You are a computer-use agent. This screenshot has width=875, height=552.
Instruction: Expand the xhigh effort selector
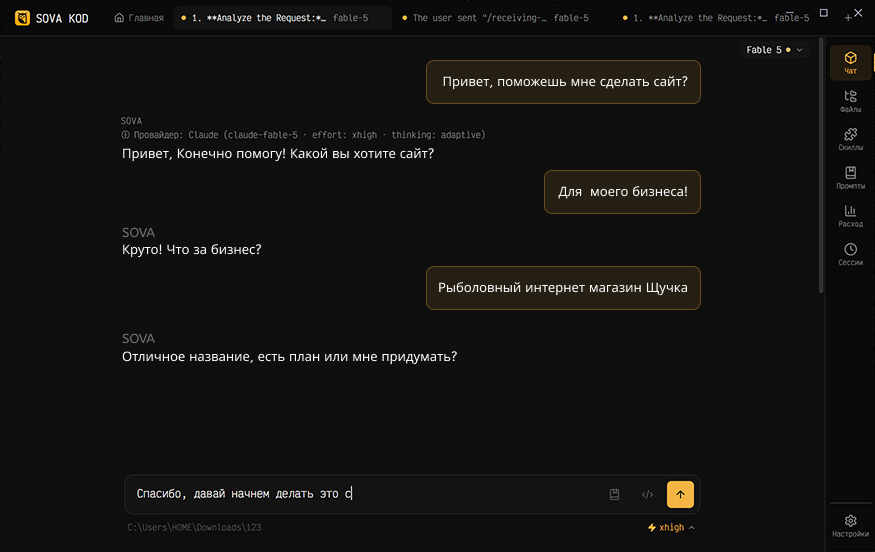point(671,527)
